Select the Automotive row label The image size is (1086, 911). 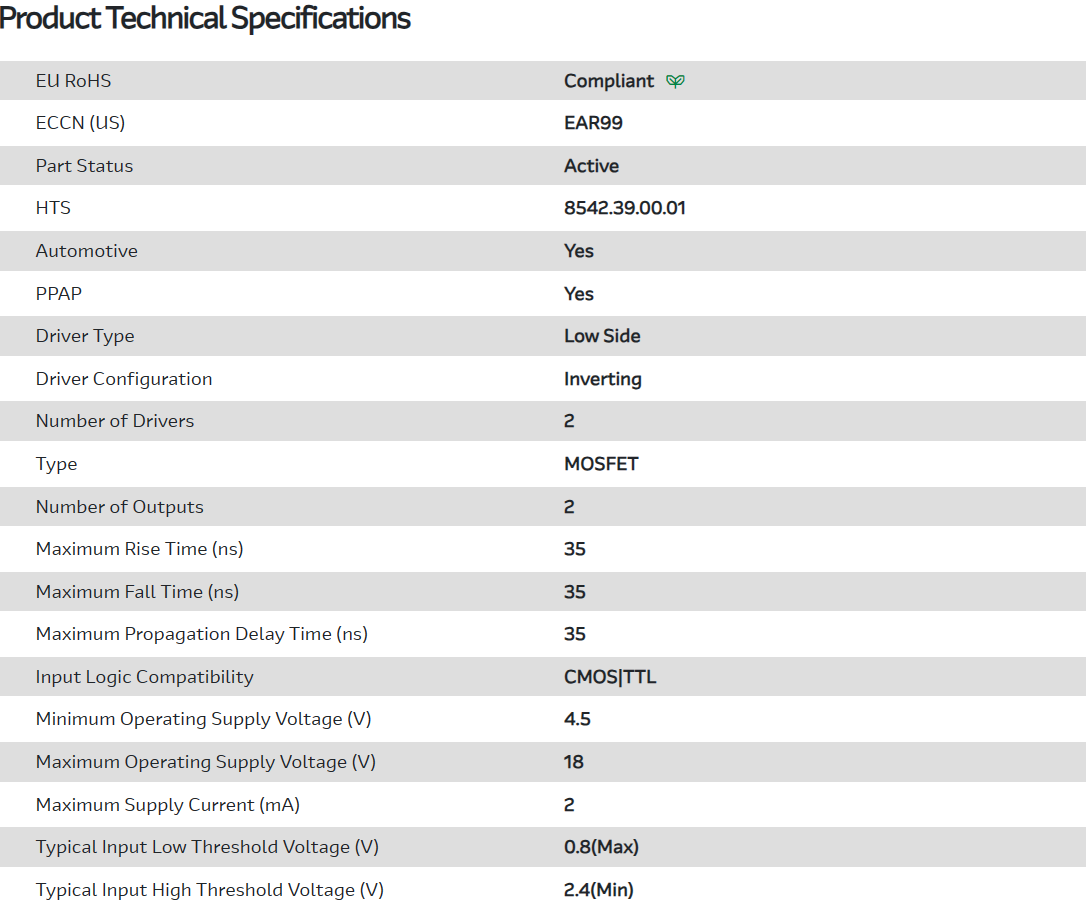pyautogui.click(x=86, y=251)
